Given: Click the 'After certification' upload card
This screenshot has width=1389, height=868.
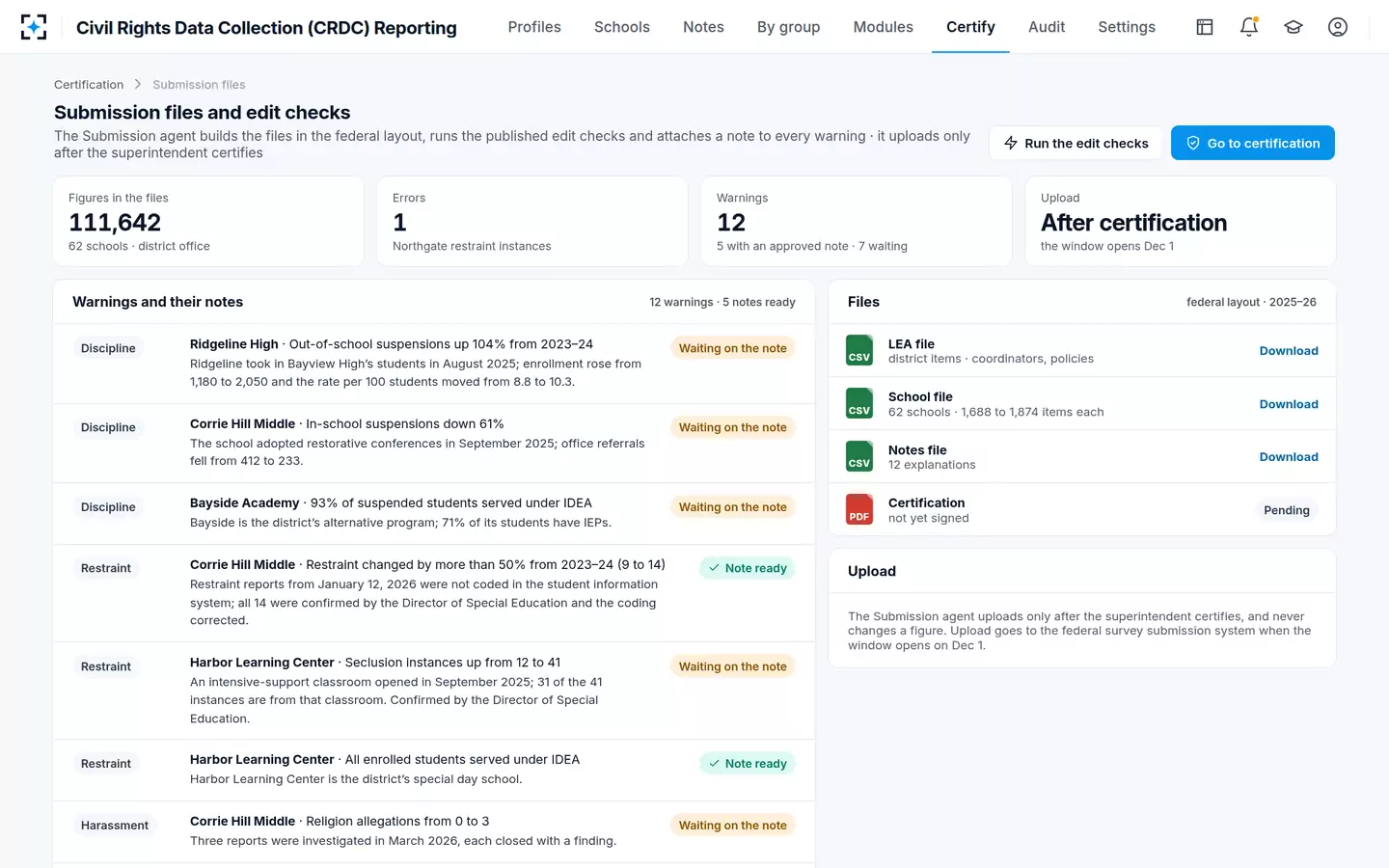Looking at the screenshot, I should tap(1181, 221).
